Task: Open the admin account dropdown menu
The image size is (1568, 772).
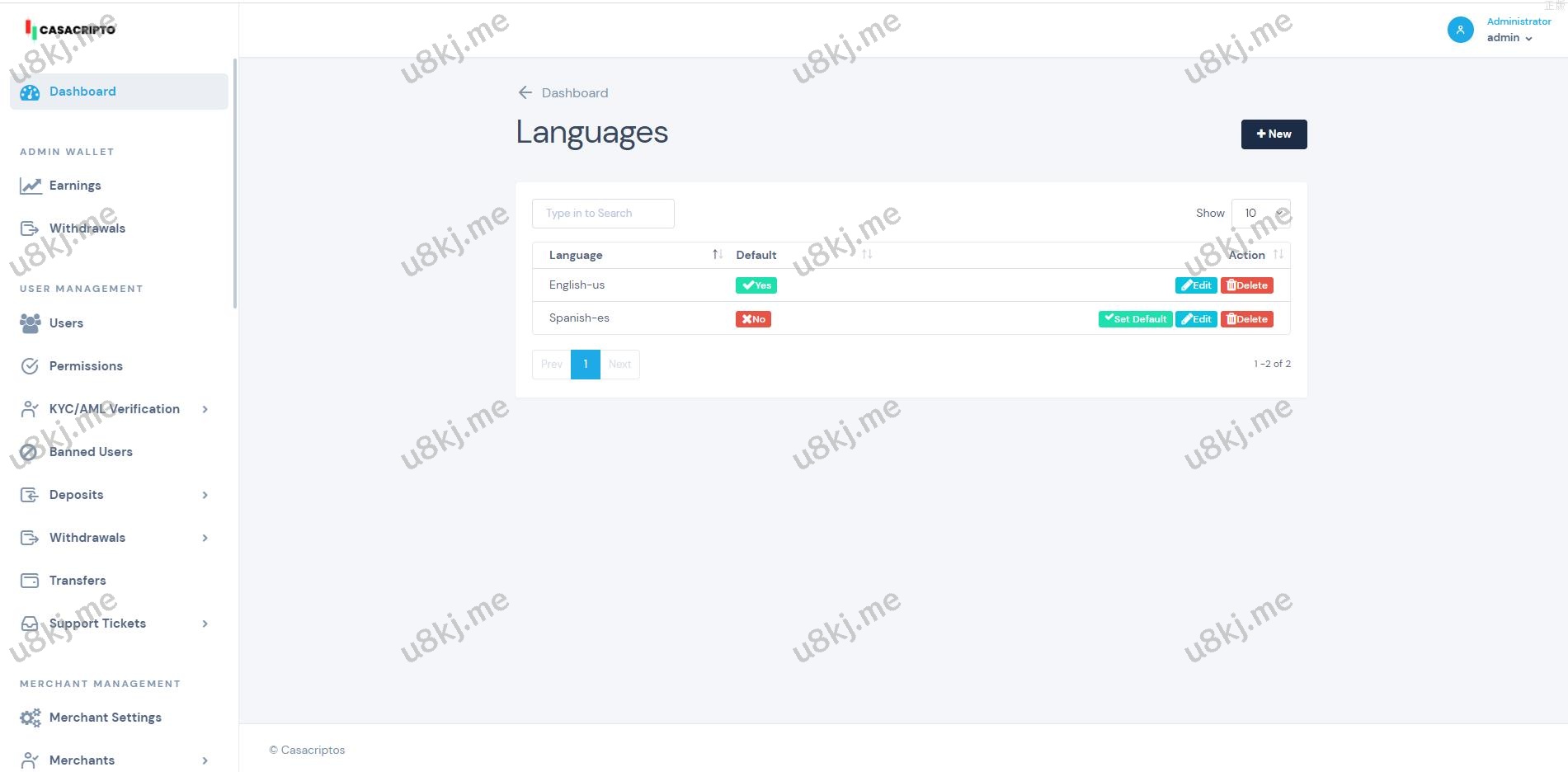Action: point(1509,38)
